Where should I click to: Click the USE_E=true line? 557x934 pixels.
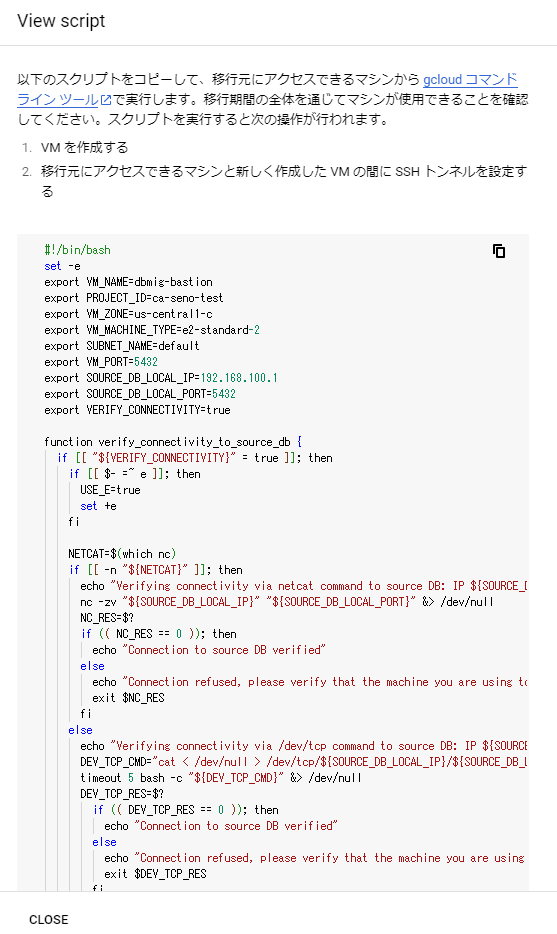point(110,490)
